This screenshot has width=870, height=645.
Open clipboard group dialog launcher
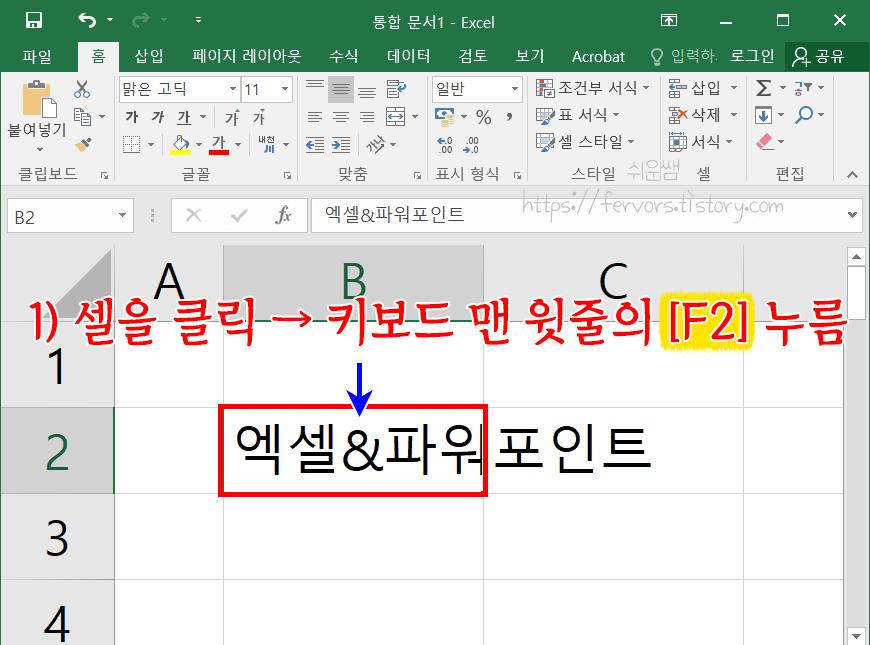tap(104, 175)
